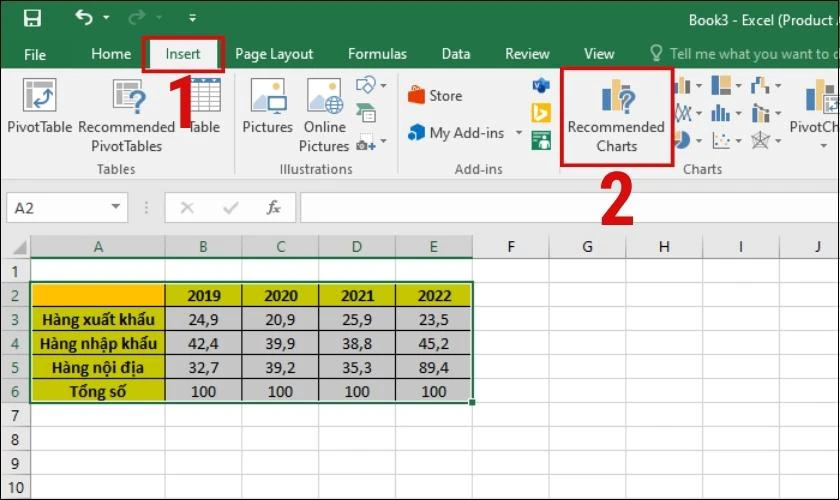
Task: Open the Office Store add-ins
Action: click(x=435, y=96)
